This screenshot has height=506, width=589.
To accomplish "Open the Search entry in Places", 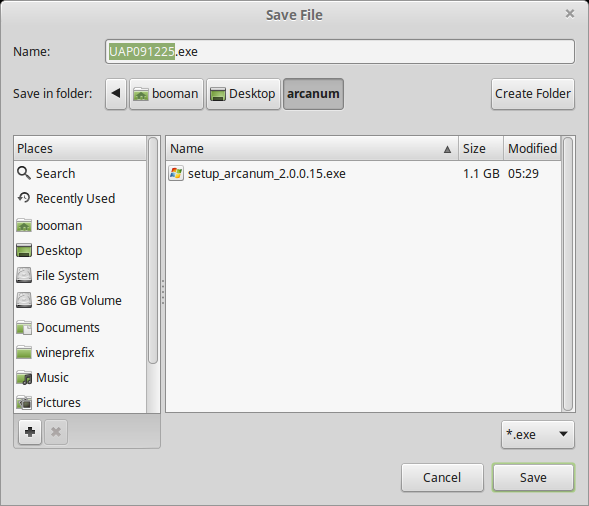I will click(x=56, y=174).
